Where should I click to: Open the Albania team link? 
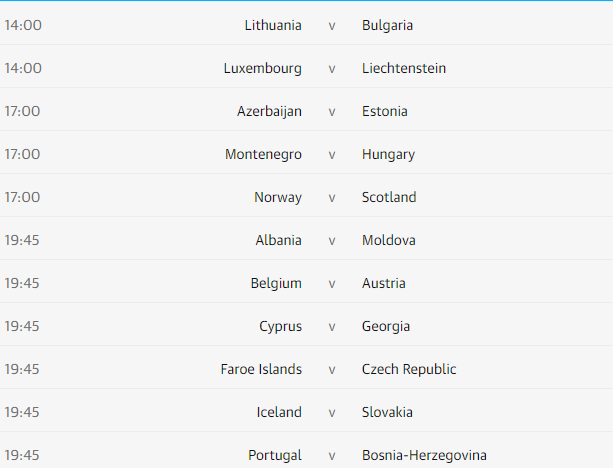(279, 240)
